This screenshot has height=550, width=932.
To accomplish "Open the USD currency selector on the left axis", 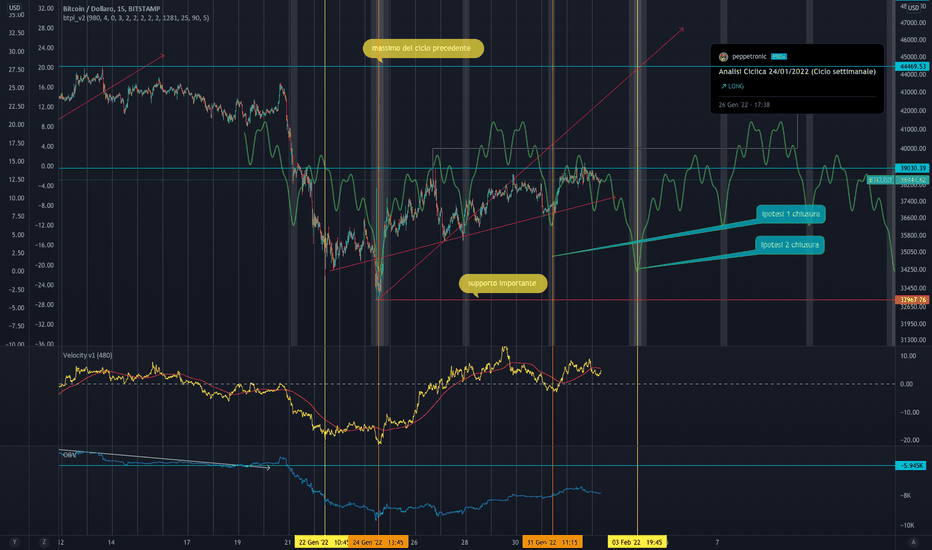I will (14, 8).
